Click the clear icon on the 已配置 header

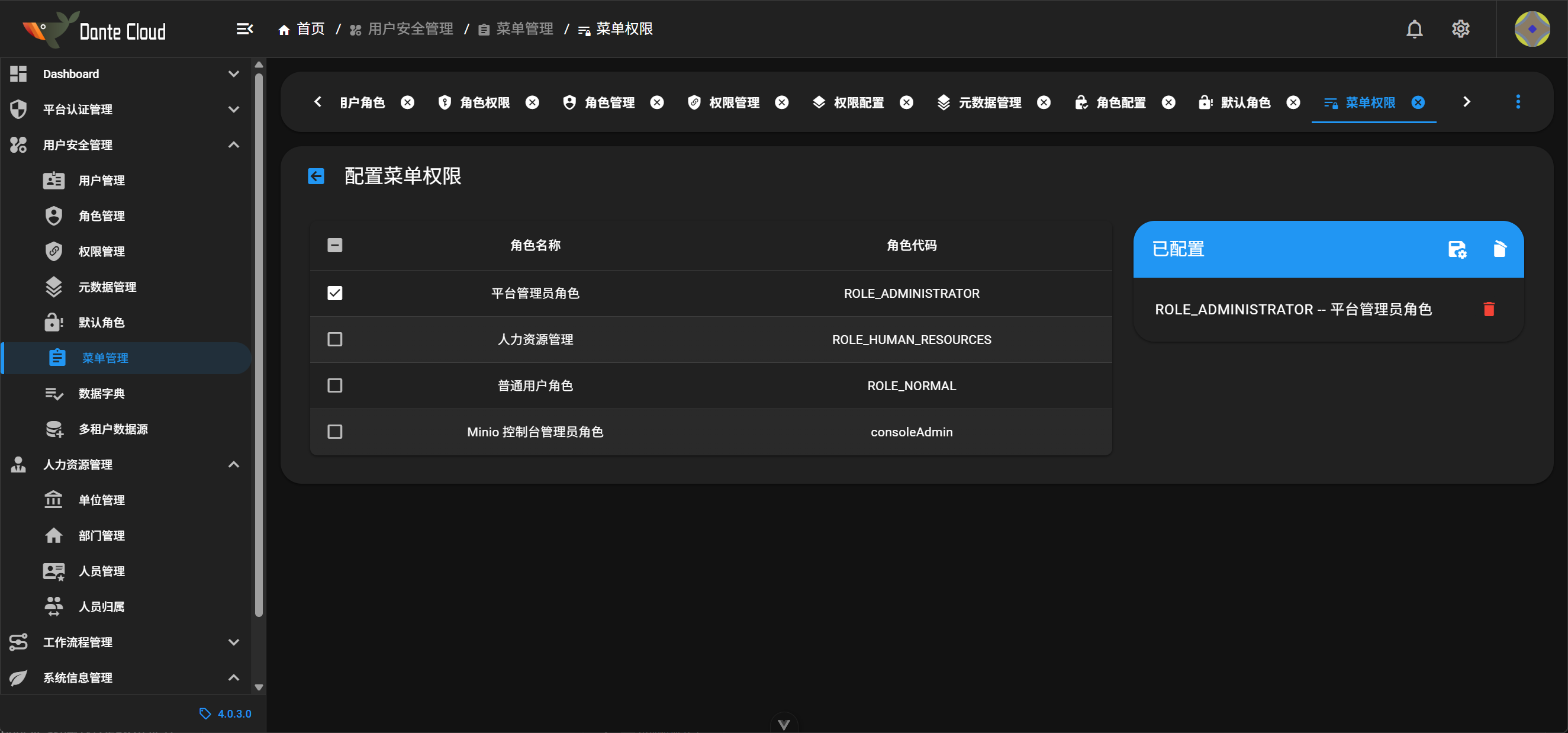(x=1500, y=249)
